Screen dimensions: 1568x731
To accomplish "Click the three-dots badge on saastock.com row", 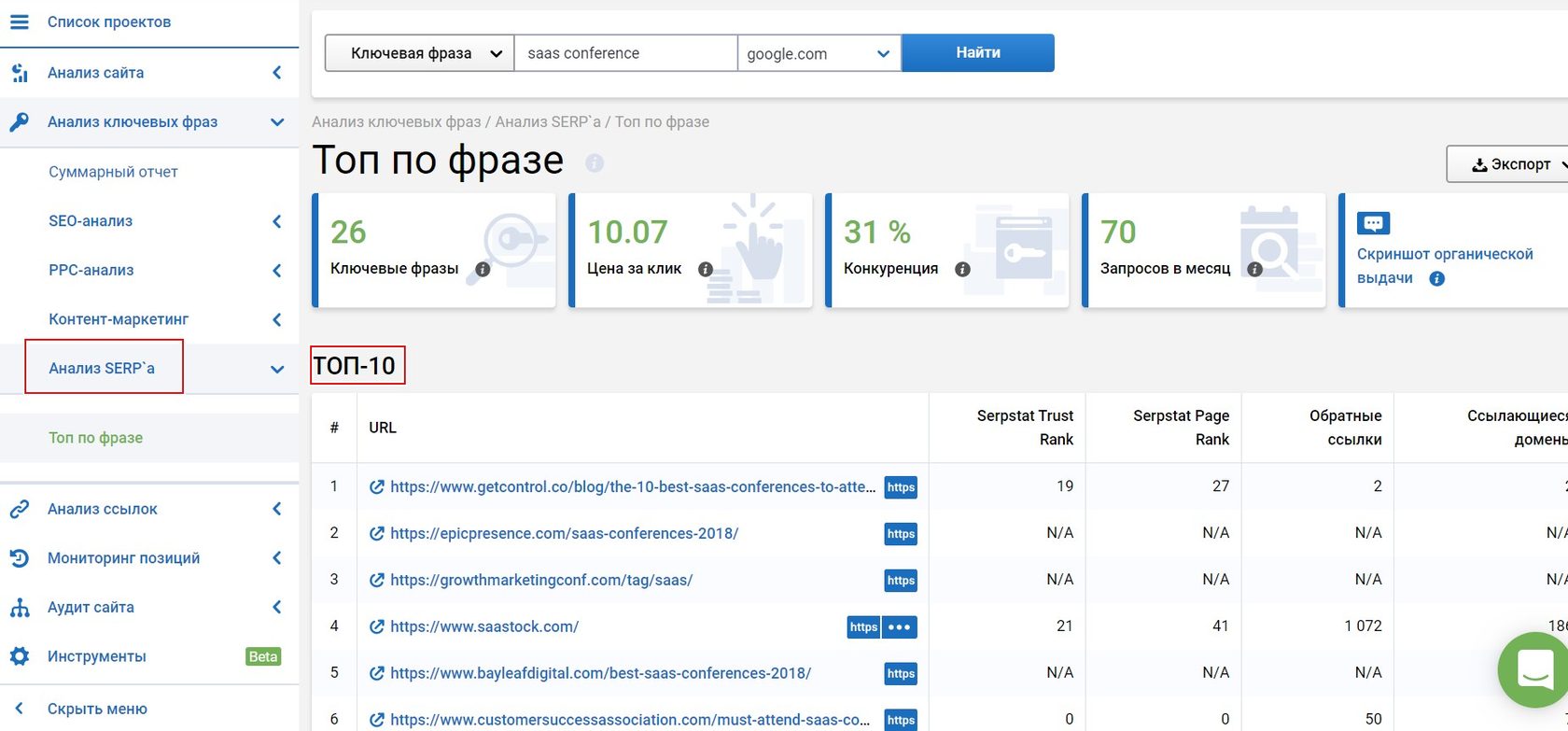I will (x=900, y=627).
